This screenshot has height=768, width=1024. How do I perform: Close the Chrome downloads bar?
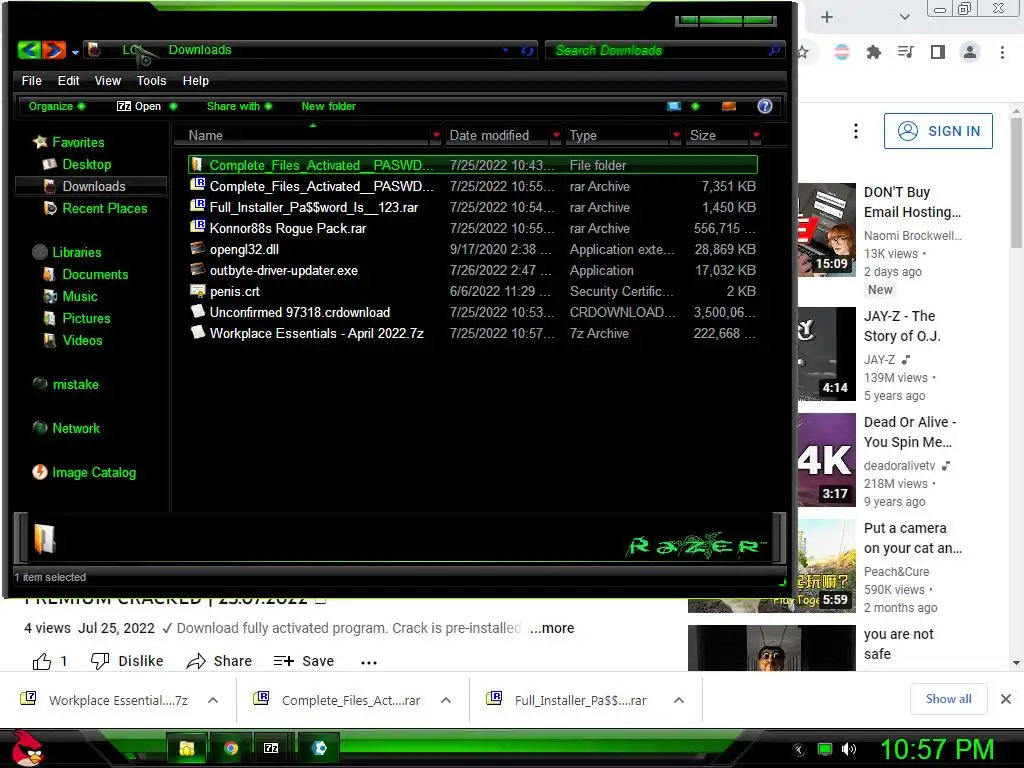(x=1006, y=699)
